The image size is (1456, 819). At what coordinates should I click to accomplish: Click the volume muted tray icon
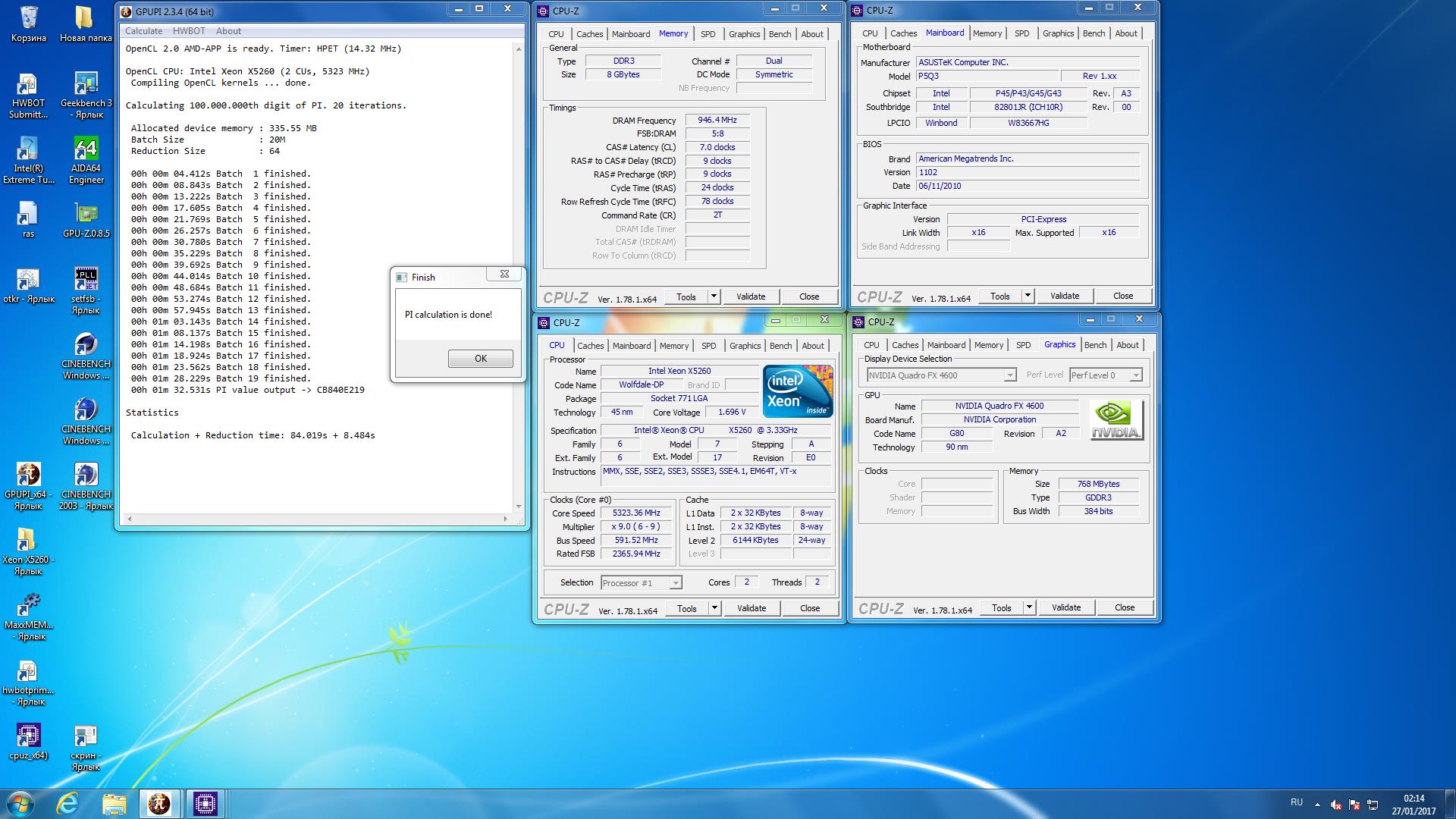(x=1336, y=805)
